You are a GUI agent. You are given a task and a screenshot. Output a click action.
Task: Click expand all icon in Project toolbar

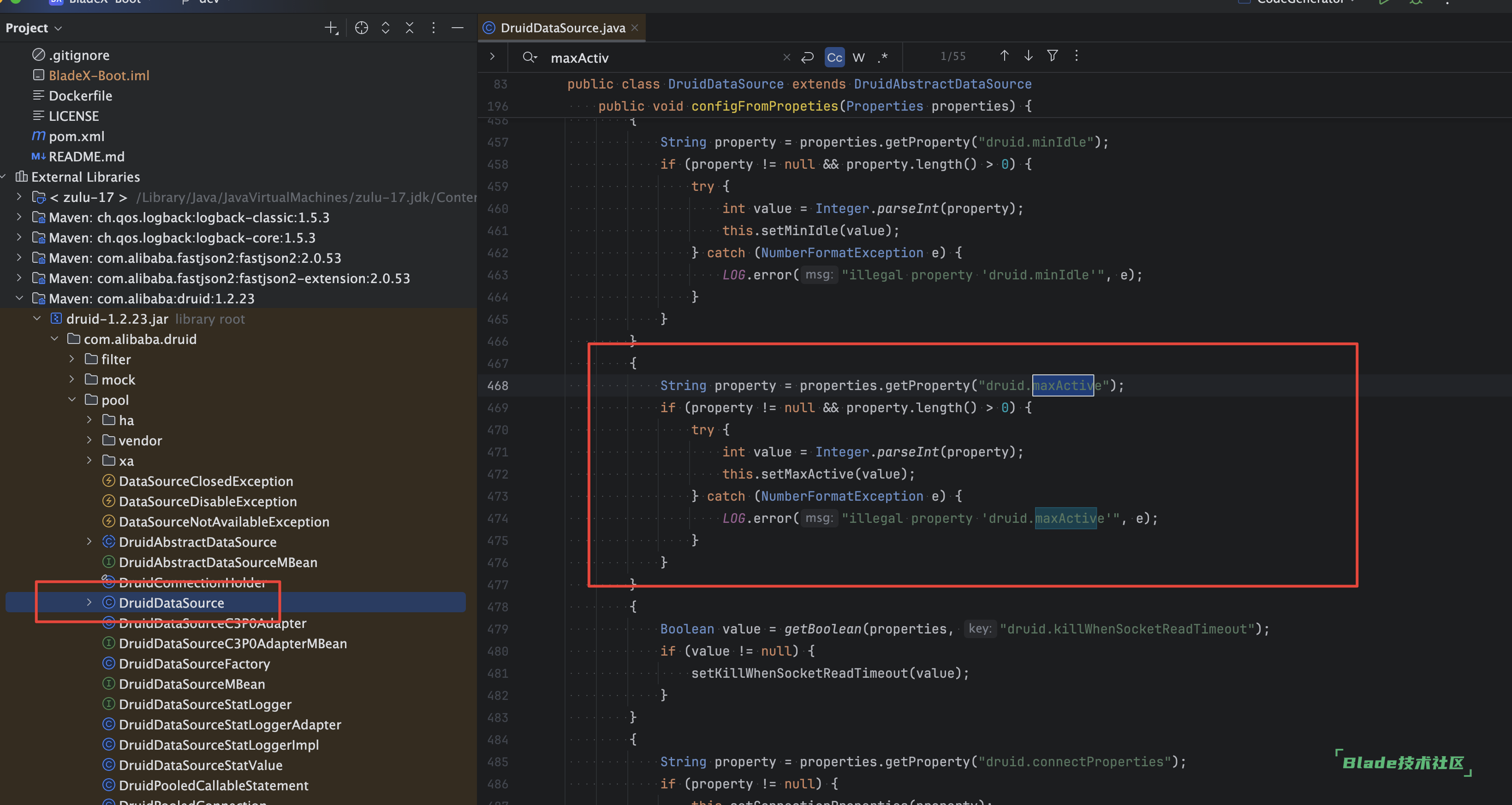click(386, 28)
